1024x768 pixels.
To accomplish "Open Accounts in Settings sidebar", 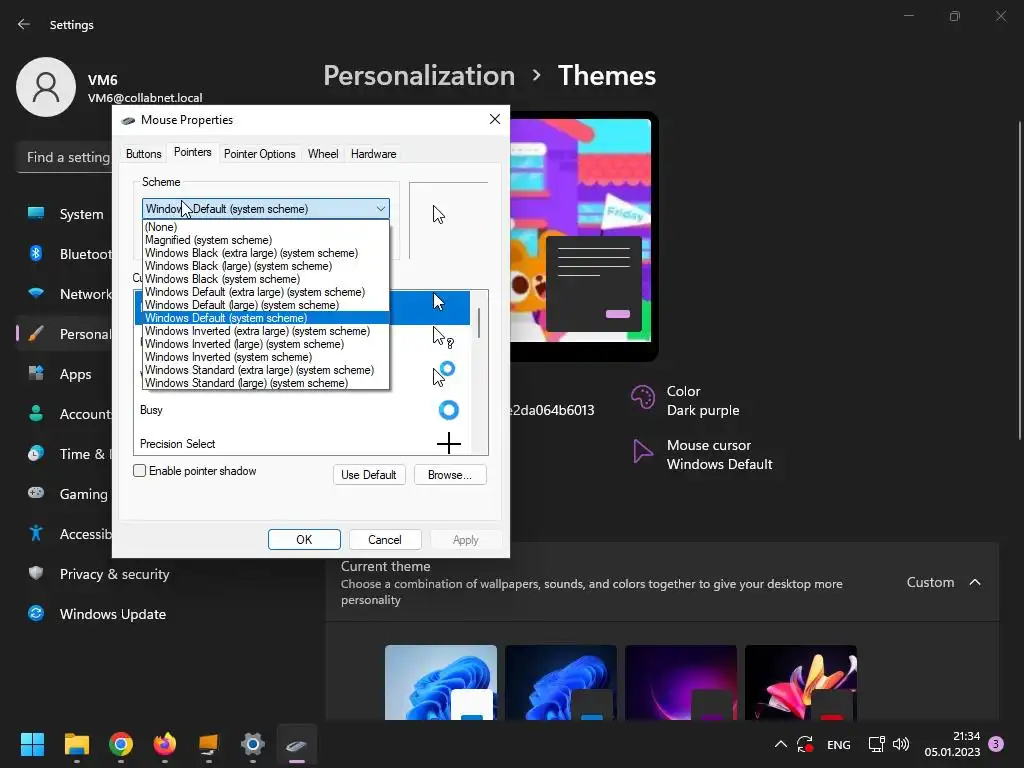I will point(65,414).
